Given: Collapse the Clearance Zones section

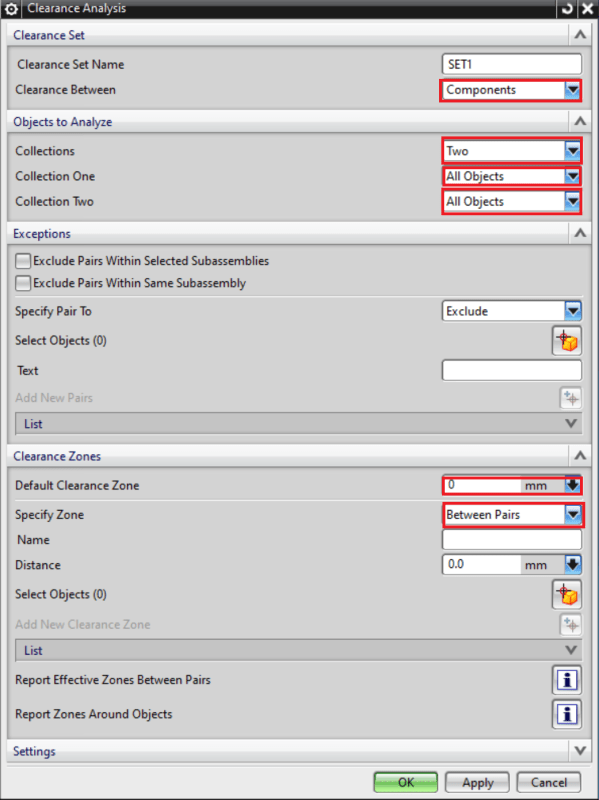Looking at the screenshot, I should [580, 456].
